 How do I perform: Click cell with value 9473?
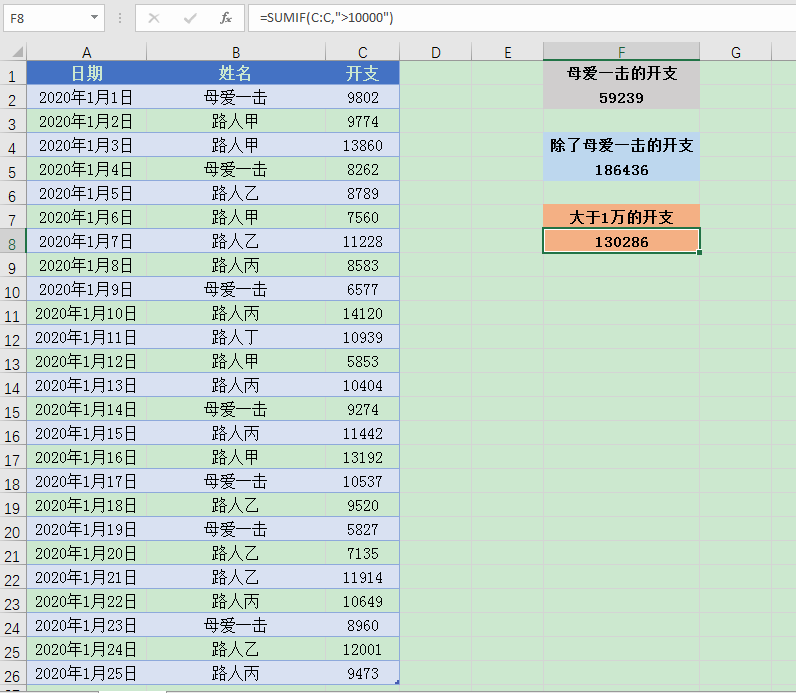pos(362,674)
